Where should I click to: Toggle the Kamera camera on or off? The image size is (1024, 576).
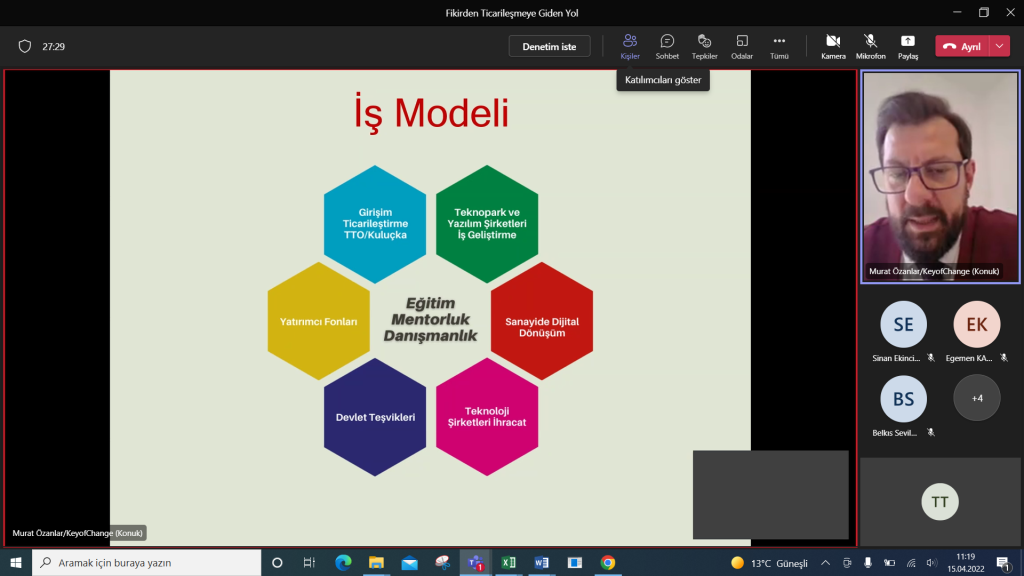[x=833, y=46]
